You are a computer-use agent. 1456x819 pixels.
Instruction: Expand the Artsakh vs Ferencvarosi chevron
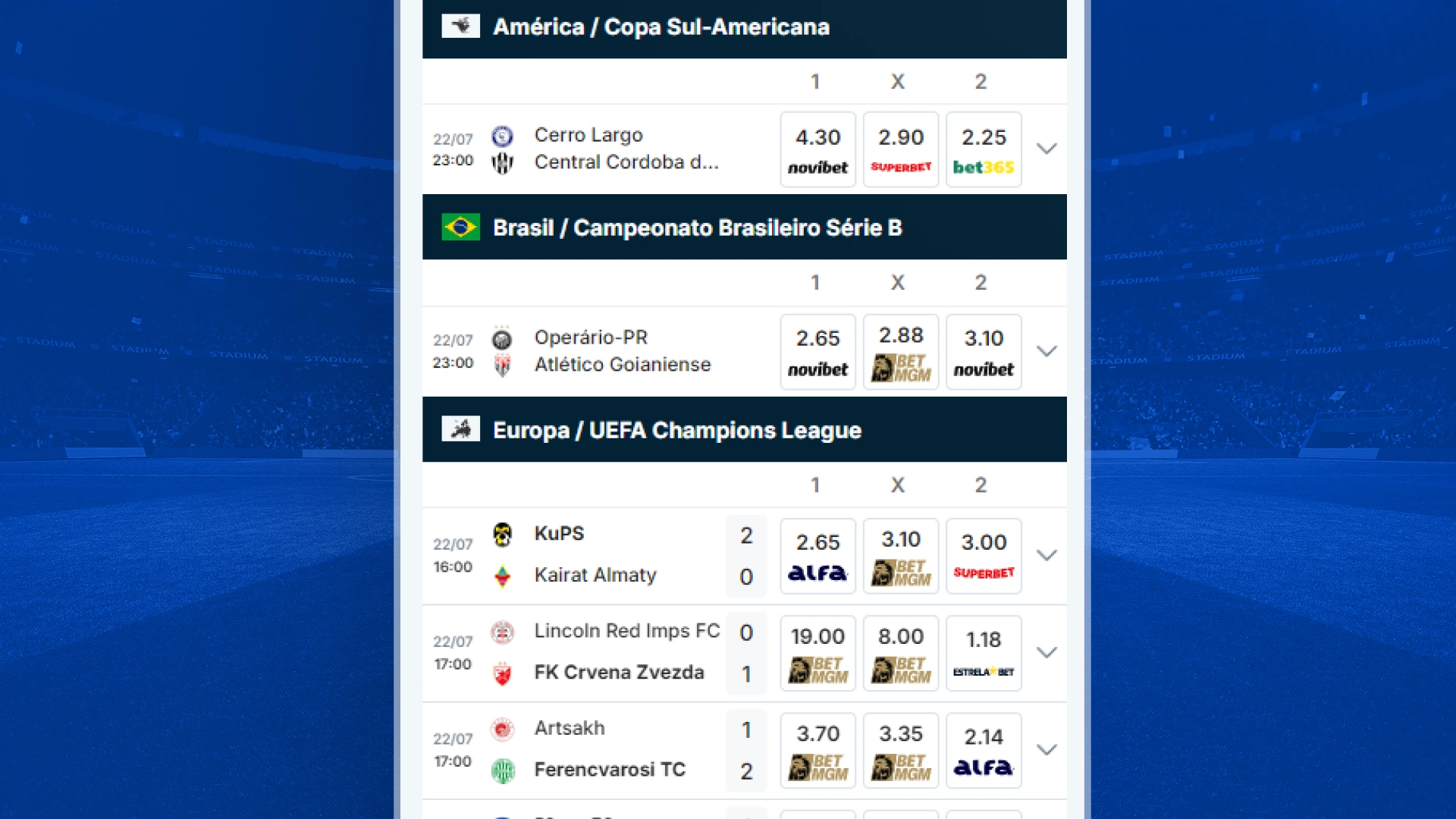point(1046,750)
